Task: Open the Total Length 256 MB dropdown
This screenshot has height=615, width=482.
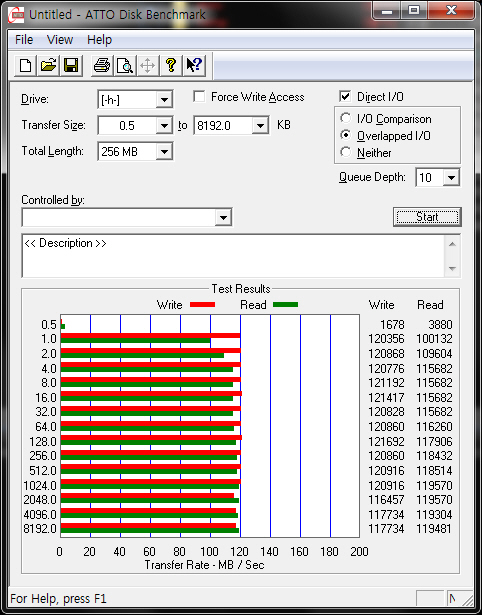Action: 164,151
